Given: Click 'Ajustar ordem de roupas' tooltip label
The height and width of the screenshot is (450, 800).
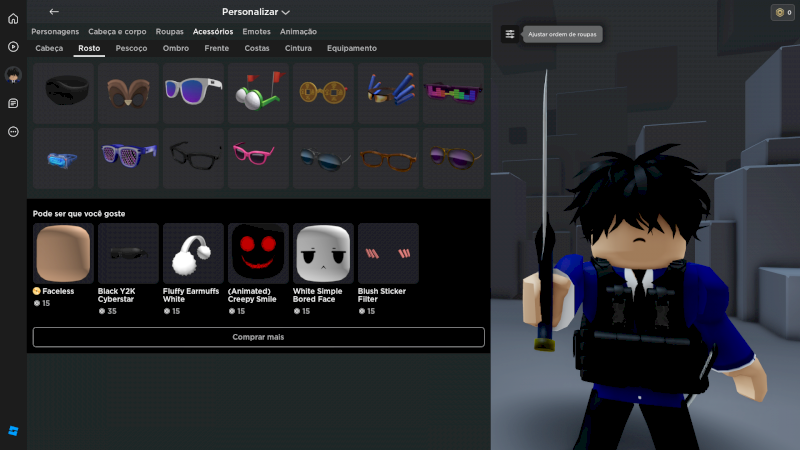Looking at the screenshot, I should pos(562,34).
